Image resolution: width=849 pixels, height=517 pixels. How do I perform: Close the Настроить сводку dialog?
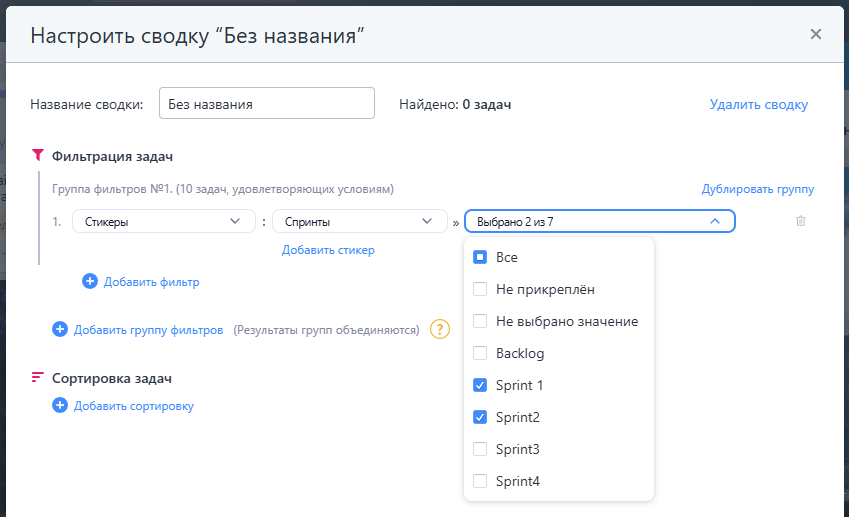point(815,34)
